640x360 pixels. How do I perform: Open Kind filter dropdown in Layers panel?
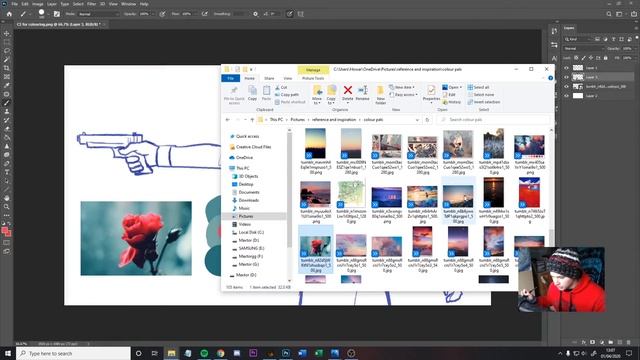coord(578,39)
